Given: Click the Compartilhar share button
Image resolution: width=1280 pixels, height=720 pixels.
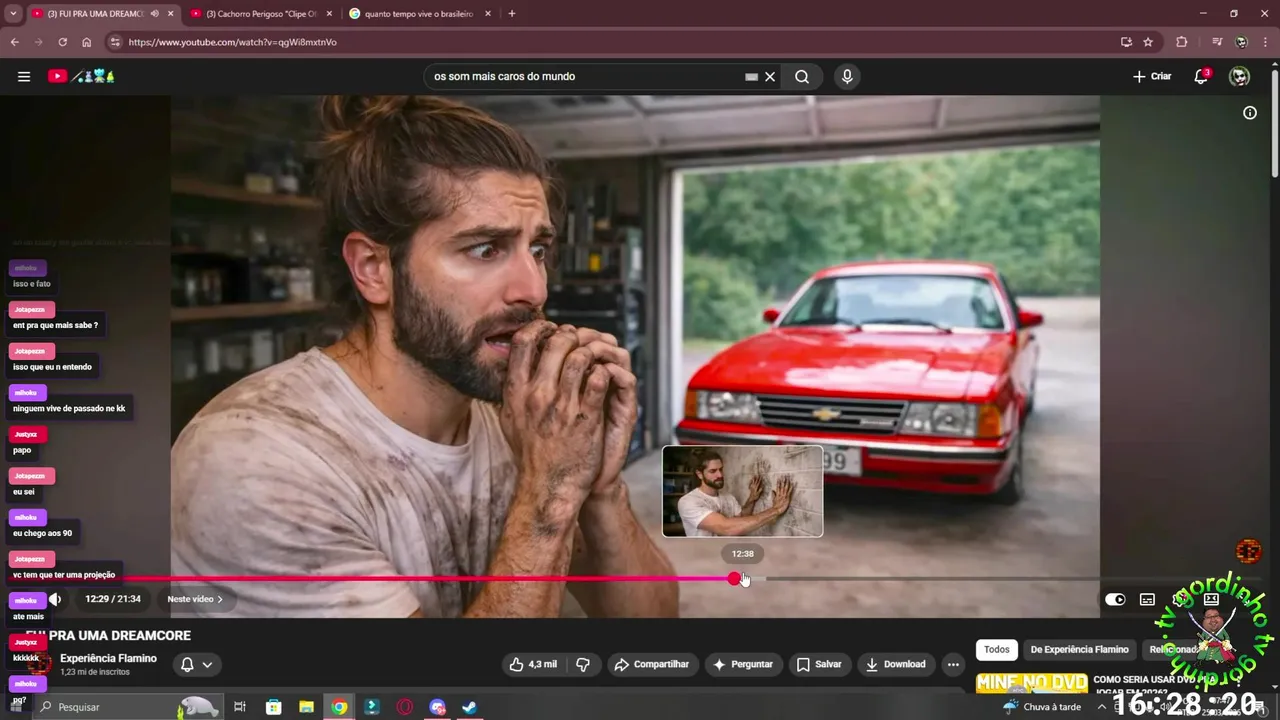Looking at the screenshot, I should [x=651, y=664].
